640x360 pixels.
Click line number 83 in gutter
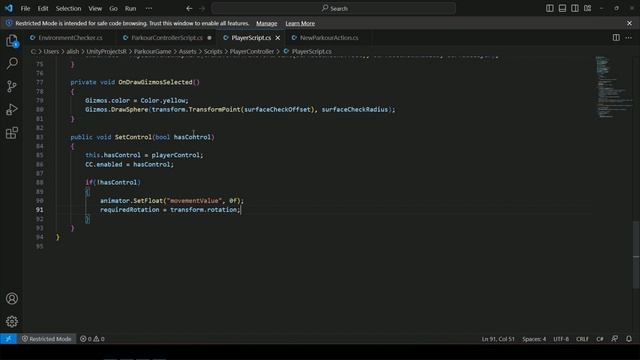pos(40,137)
